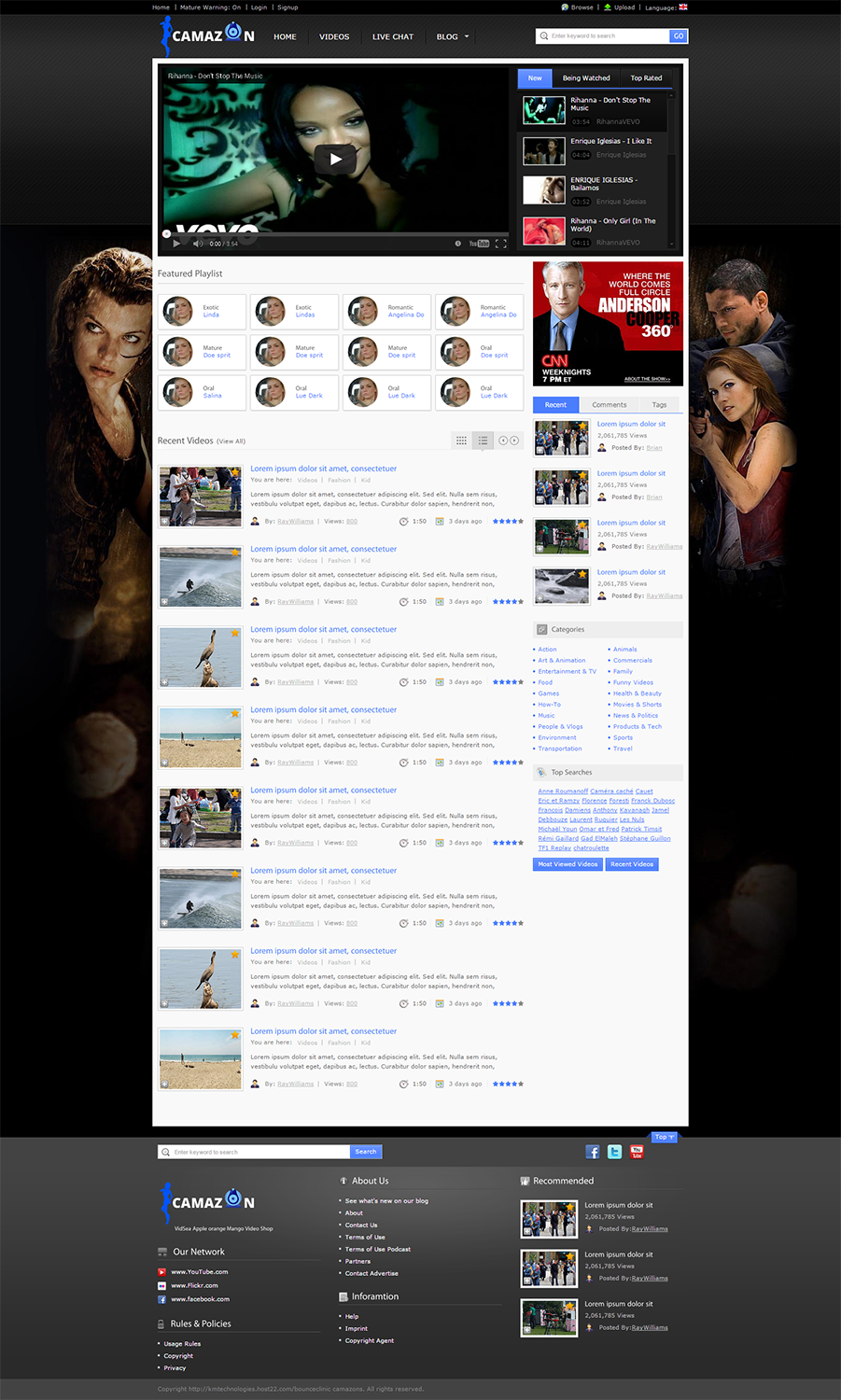Click the Animals category link

(x=625, y=649)
